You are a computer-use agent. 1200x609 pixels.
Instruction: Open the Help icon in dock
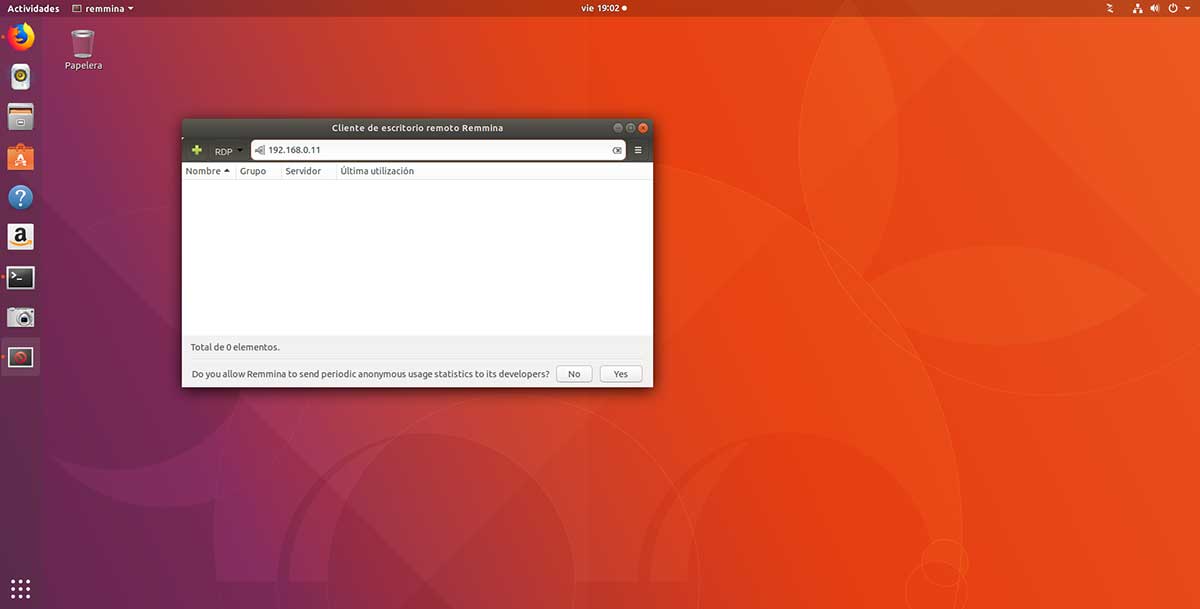tap(20, 197)
